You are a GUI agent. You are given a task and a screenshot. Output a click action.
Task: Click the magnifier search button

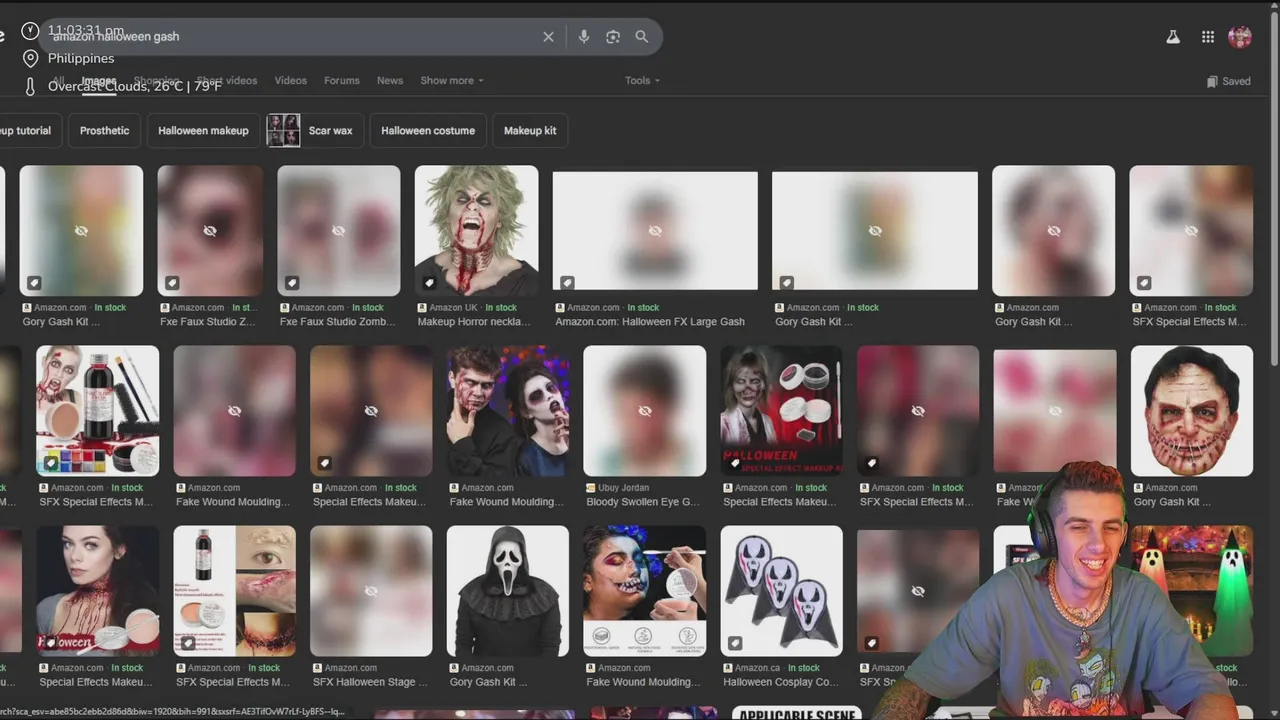click(642, 37)
